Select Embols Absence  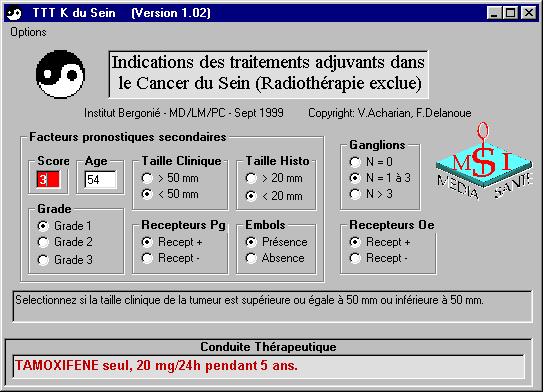point(275,258)
